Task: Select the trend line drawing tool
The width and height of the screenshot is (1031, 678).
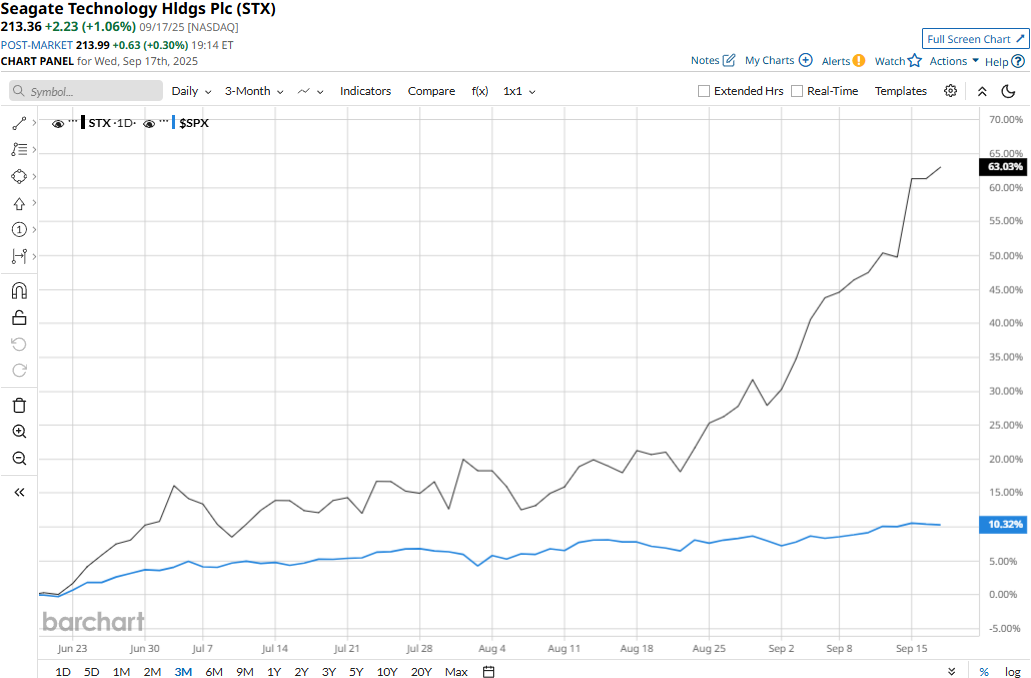Action: pyautogui.click(x=19, y=123)
